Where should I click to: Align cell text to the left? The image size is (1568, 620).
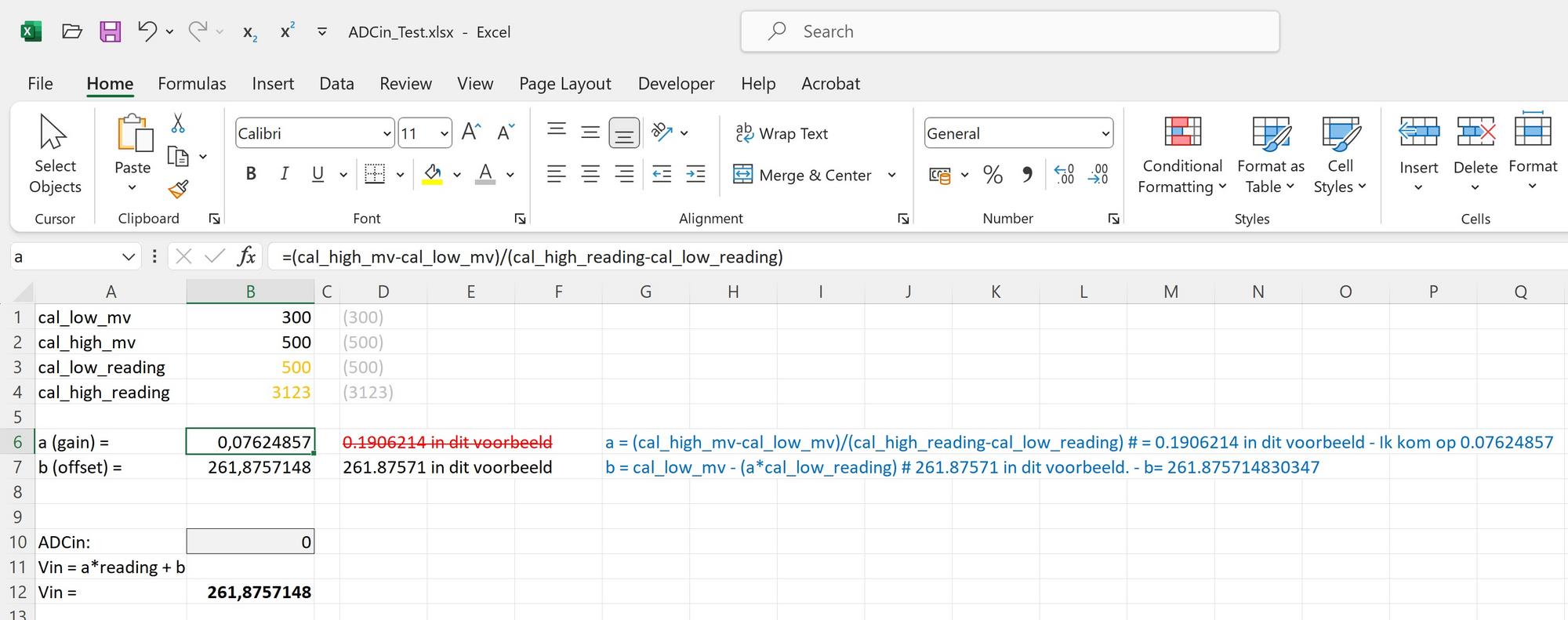[557, 174]
